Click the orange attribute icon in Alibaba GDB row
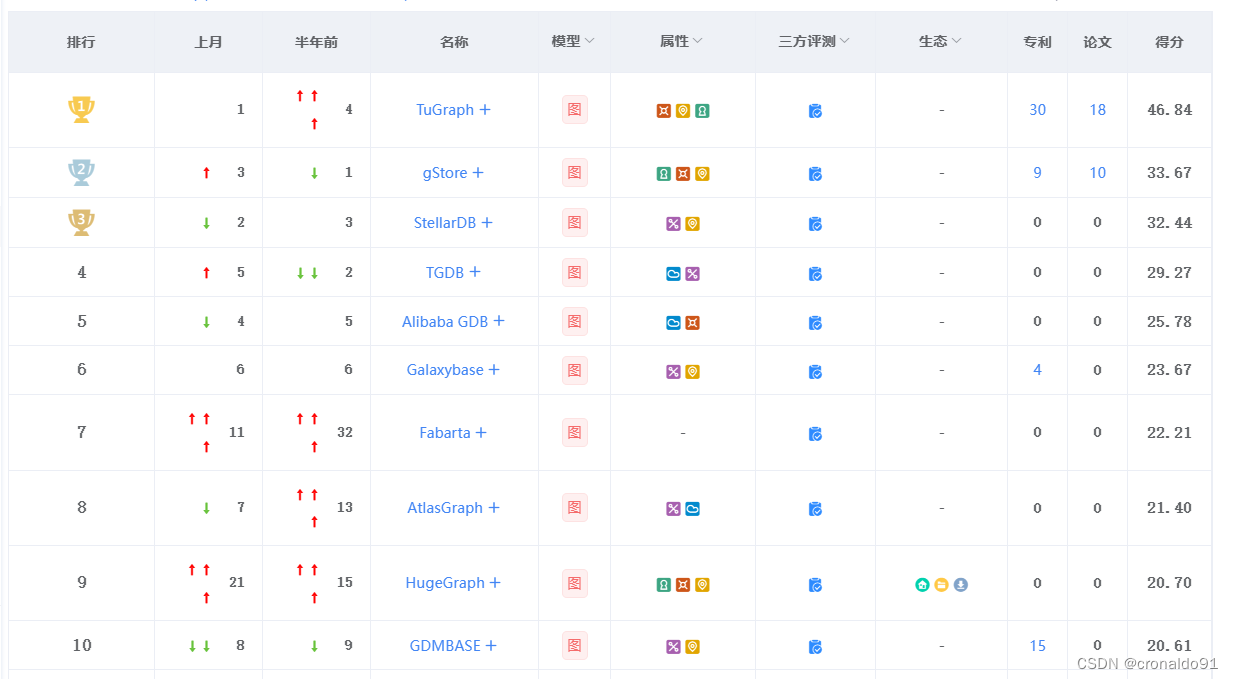Screen dimensions: 1233x679 pos(692,323)
